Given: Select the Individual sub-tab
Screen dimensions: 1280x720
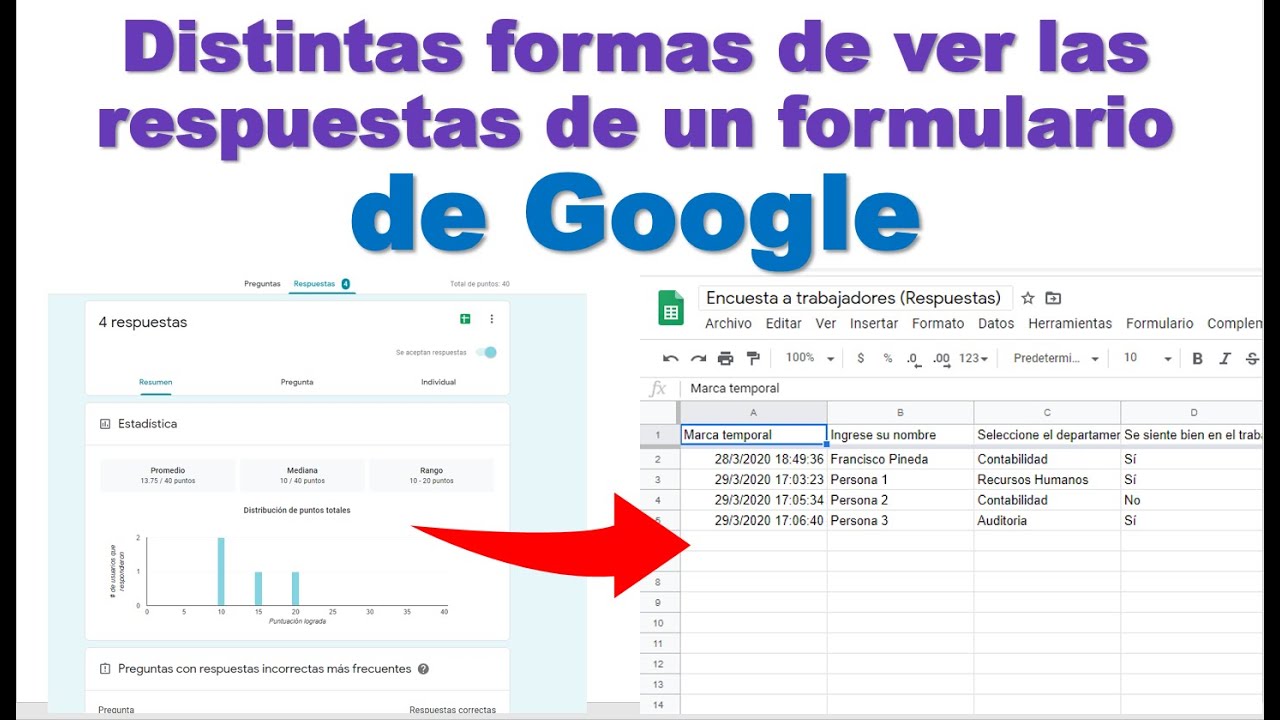Looking at the screenshot, I should tap(438, 382).
